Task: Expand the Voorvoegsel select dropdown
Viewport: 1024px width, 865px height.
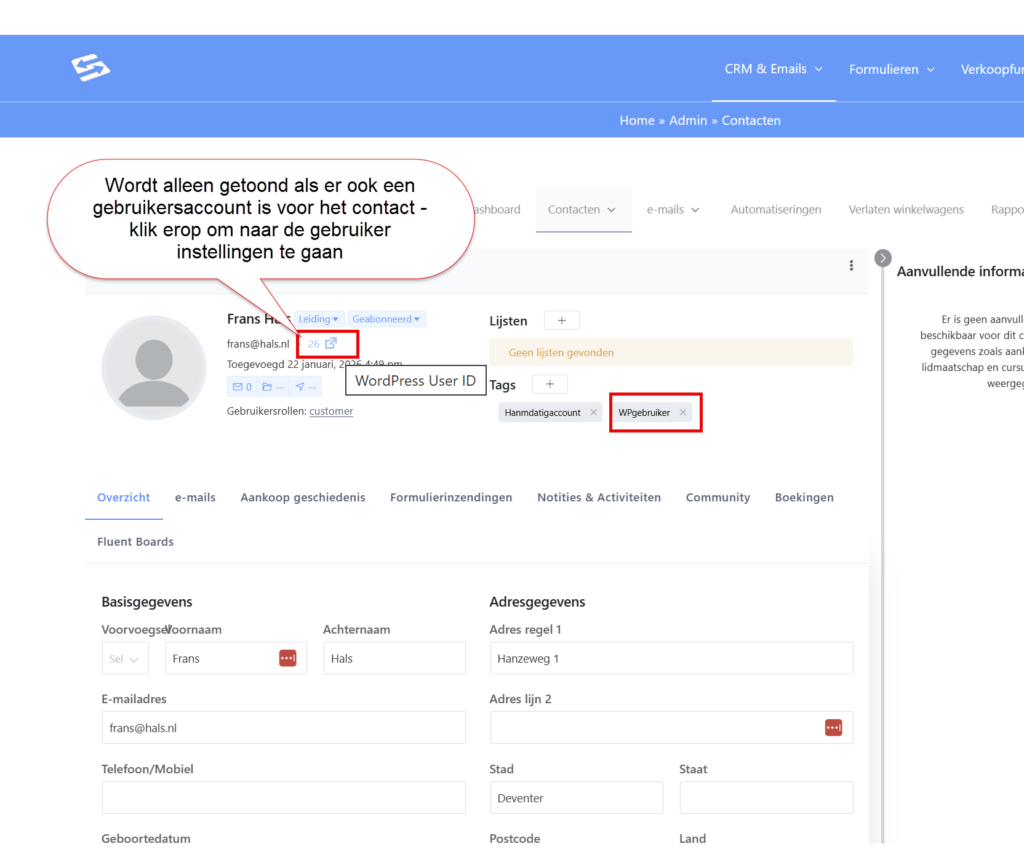Action: pyautogui.click(x=125, y=659)
